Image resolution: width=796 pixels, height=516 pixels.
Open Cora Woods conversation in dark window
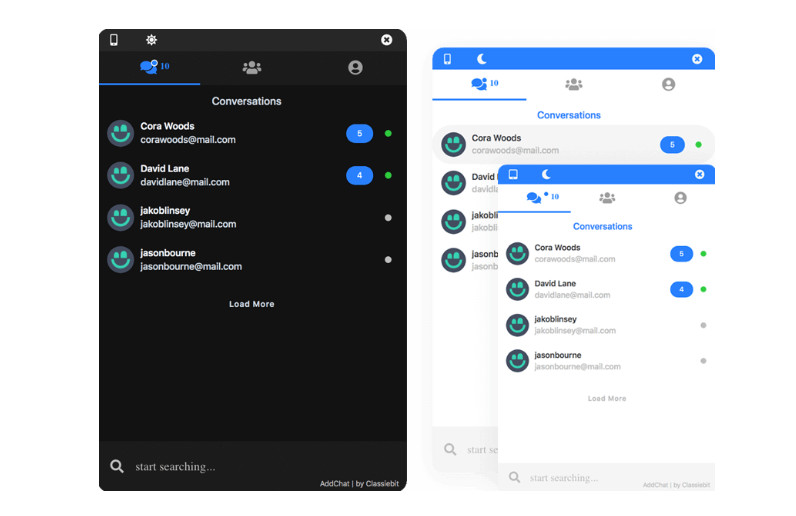pos(252,133)
